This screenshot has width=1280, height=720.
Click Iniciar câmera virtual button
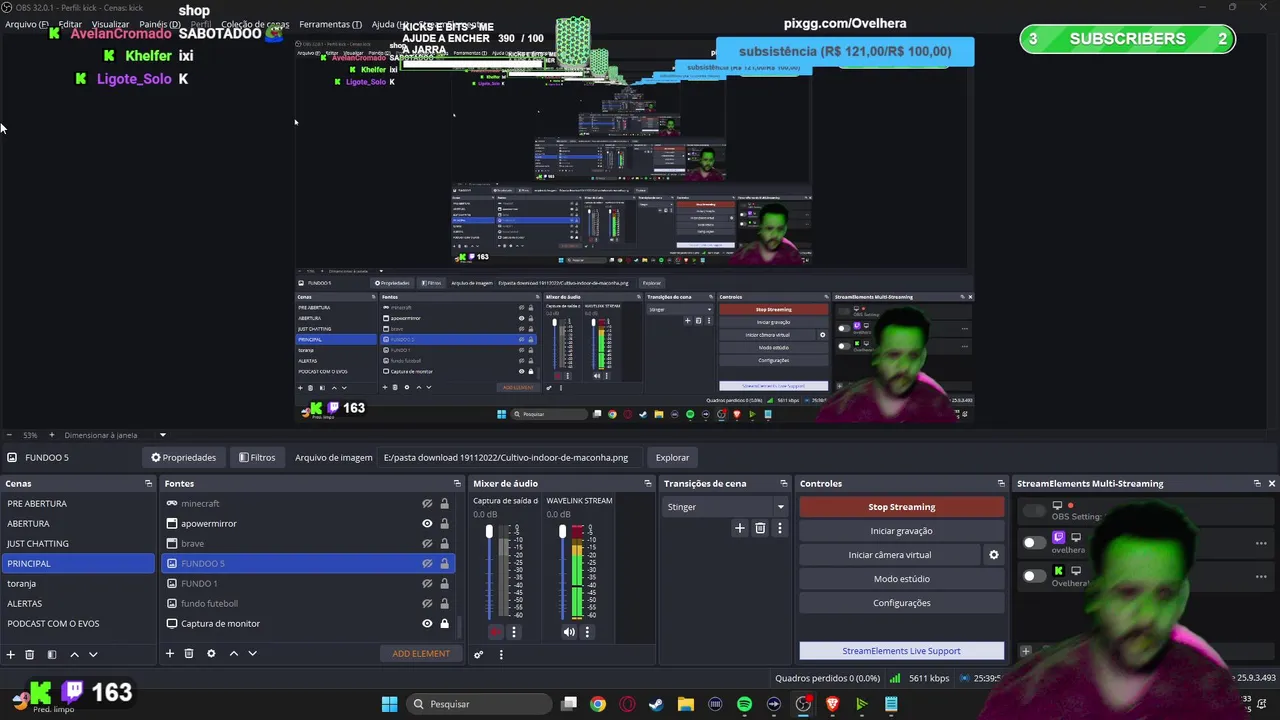[890, 555]
